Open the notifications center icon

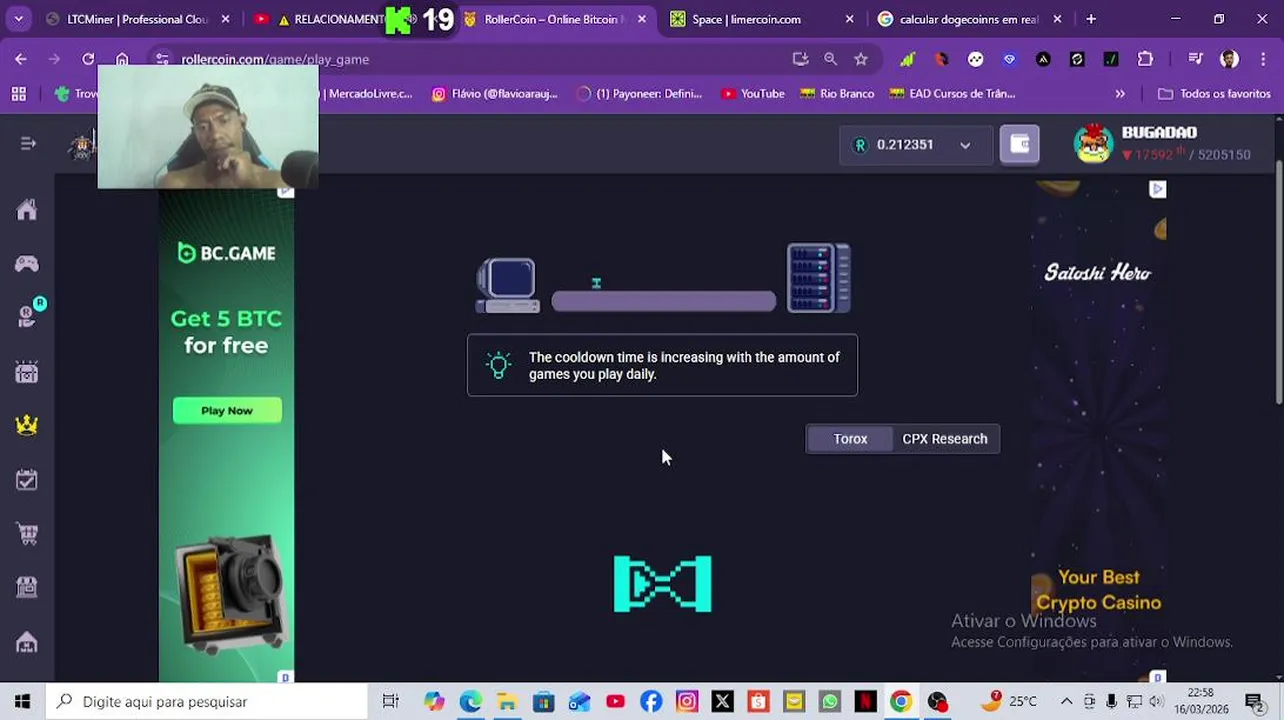tap(1253, 701)
